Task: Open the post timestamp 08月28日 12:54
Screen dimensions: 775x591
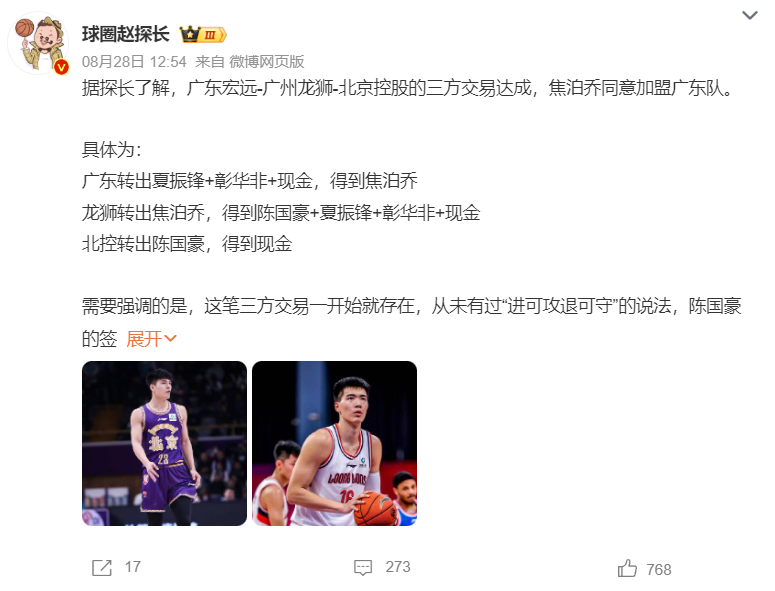Action: click(x=134, y=62)
